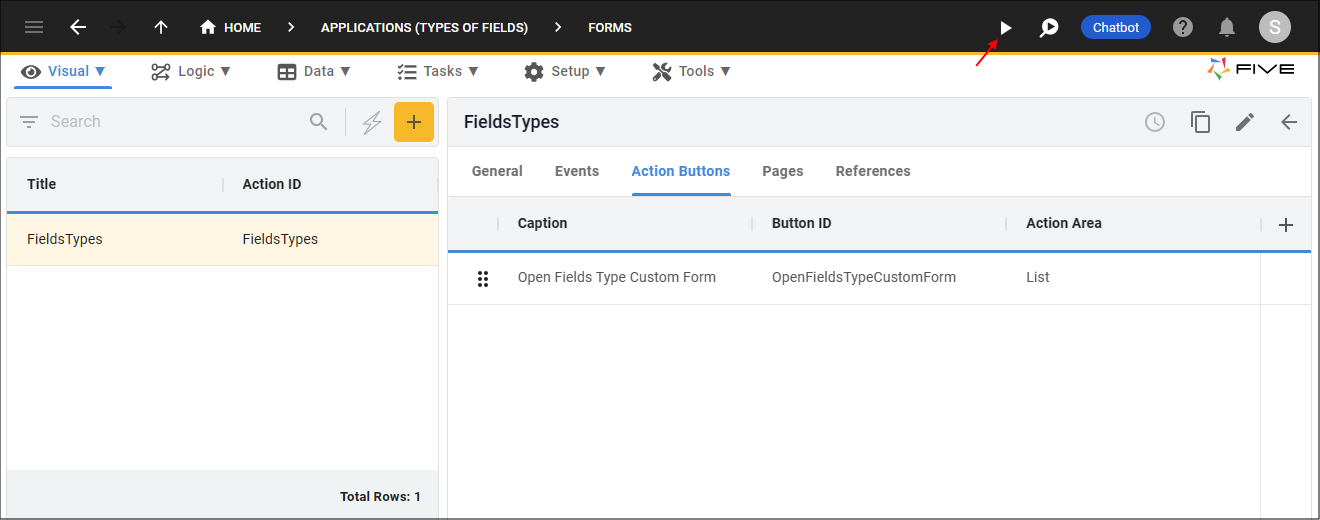This screenshot has width=1320, height=520.
Task: Open the hamburger menu icon
Action: pyautogui.click(x=34, y=28)
